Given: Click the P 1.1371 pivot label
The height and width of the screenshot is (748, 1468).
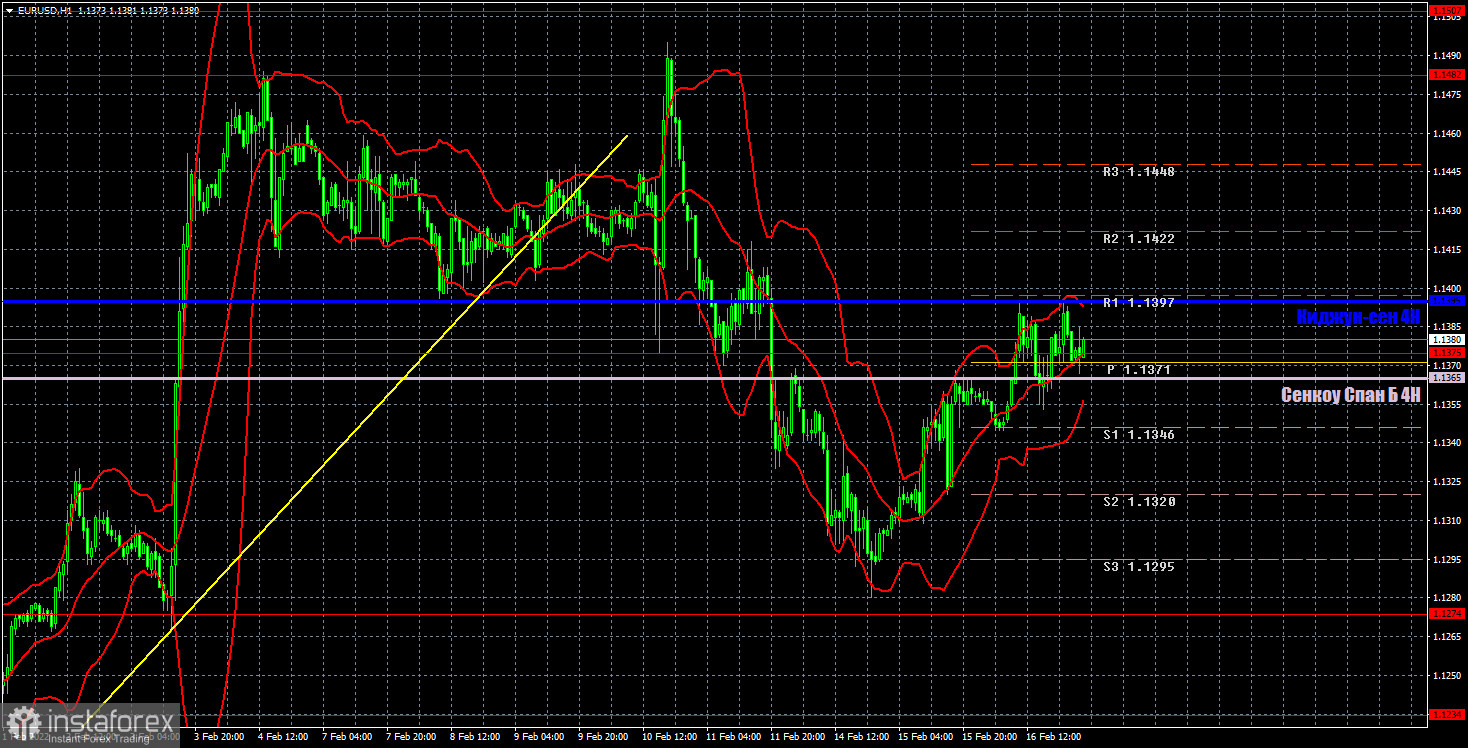Looking at the screenshot, I should point(1140,370).
